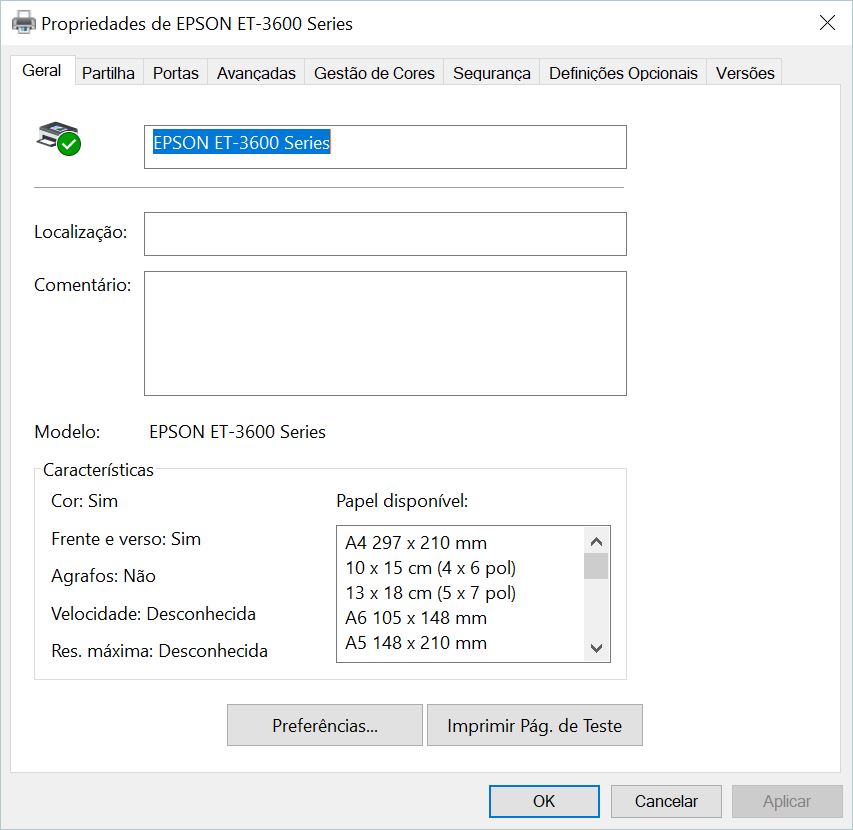Select the Avançadas tab
The width and height of the screenshot is (853, 830).
[x=256, y=73]
